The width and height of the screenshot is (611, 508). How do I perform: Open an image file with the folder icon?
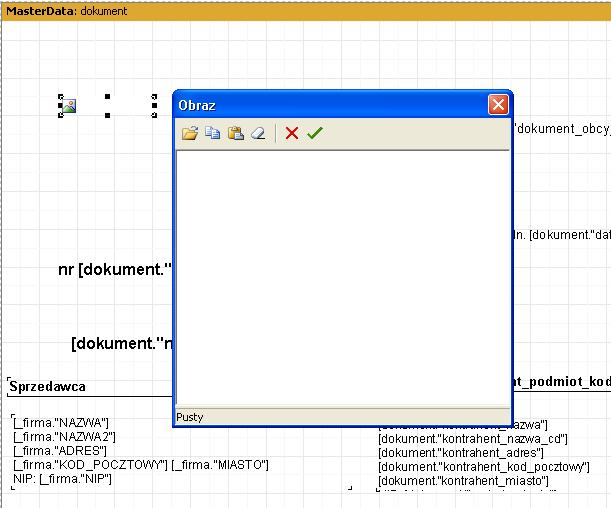point(189,133)
